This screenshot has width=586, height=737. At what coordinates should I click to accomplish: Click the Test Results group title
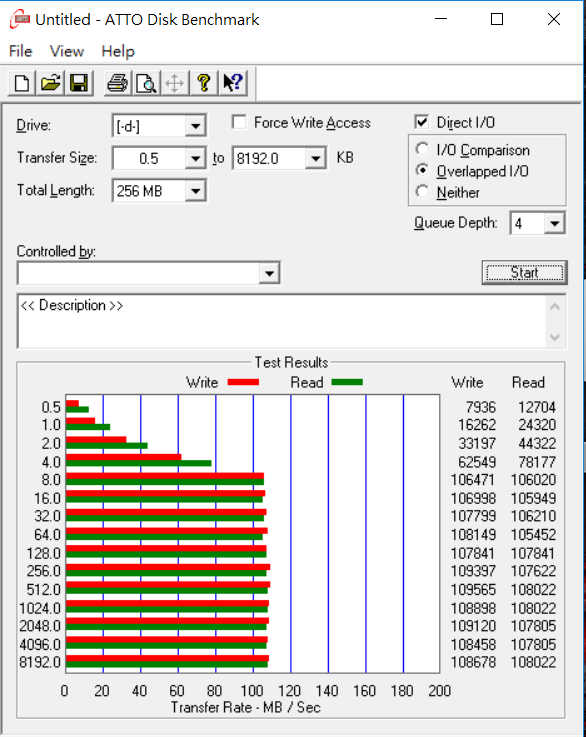click(x=291, y=362)
